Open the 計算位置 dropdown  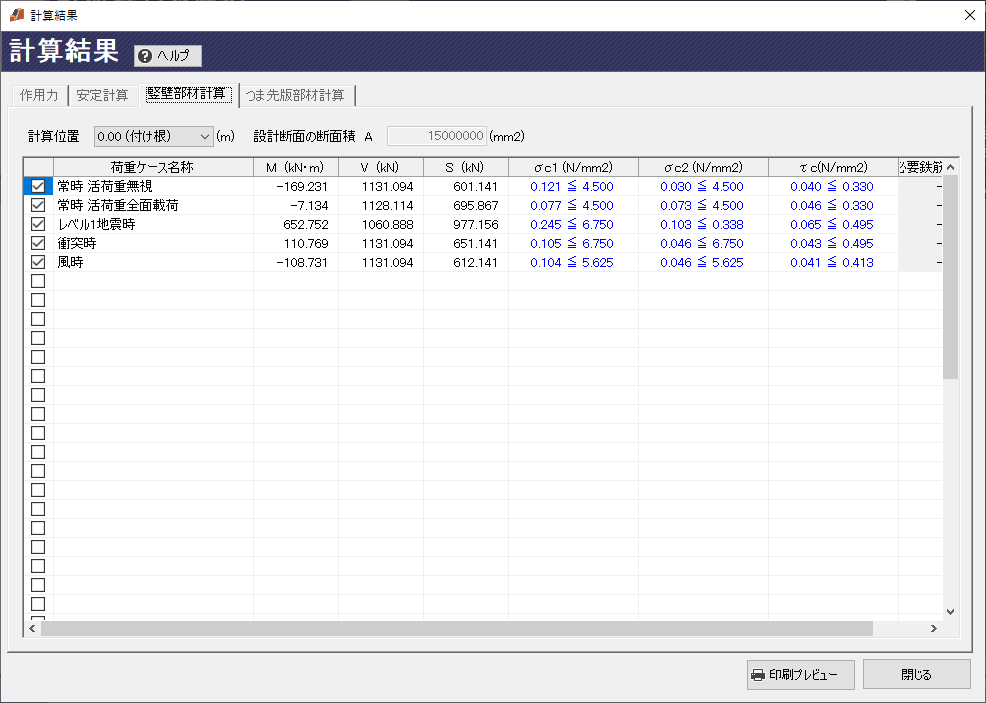(x=153, y=136)
